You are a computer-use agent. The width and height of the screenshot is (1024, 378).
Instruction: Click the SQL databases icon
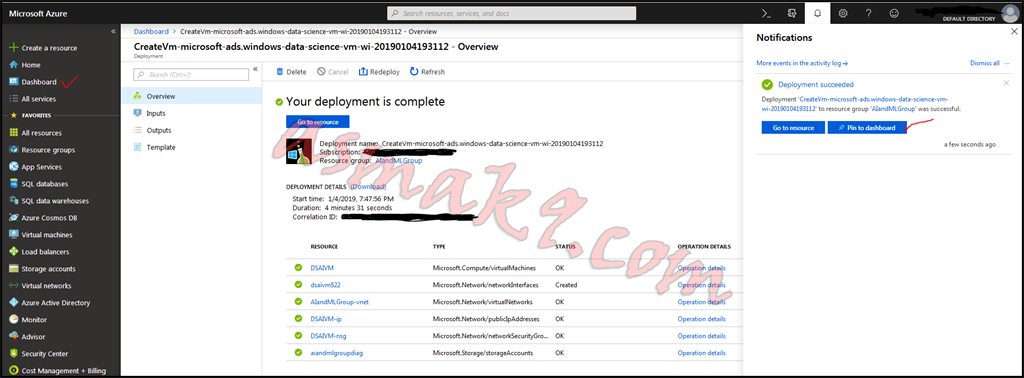pos(13,183)
